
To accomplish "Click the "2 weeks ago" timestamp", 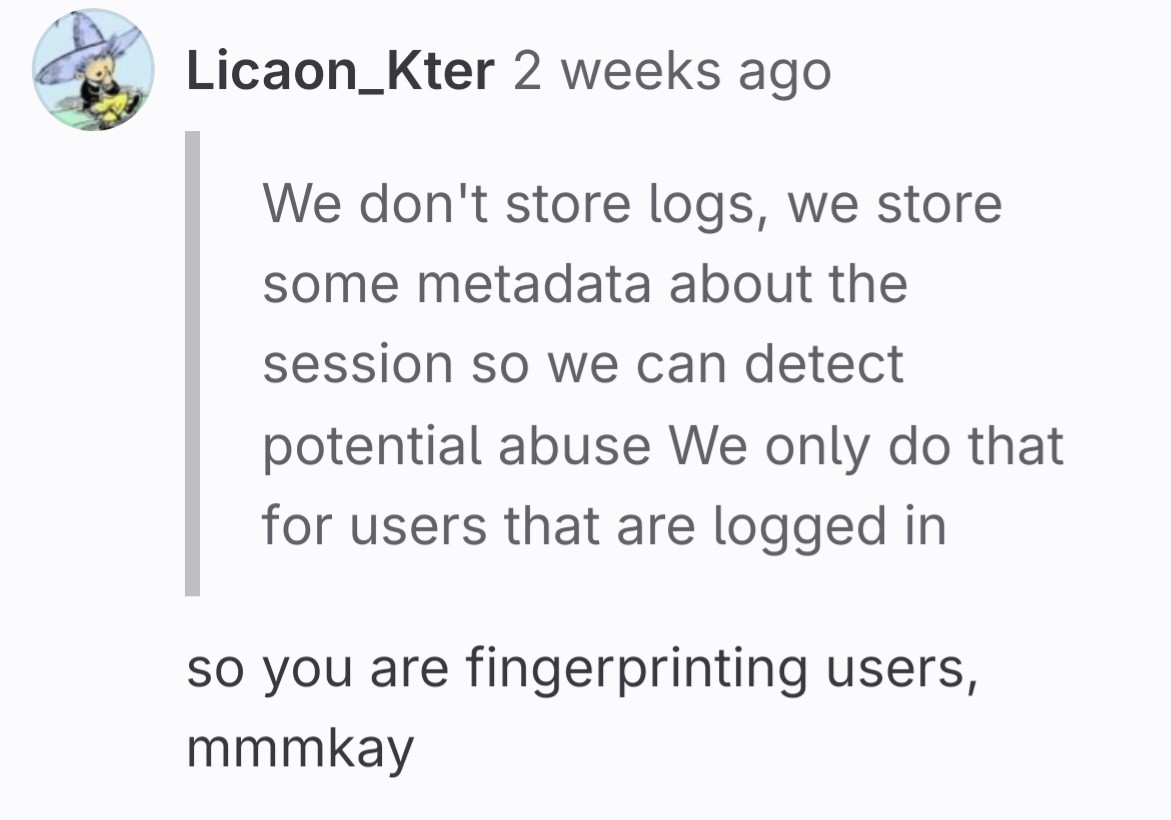I will pos(671,72).
